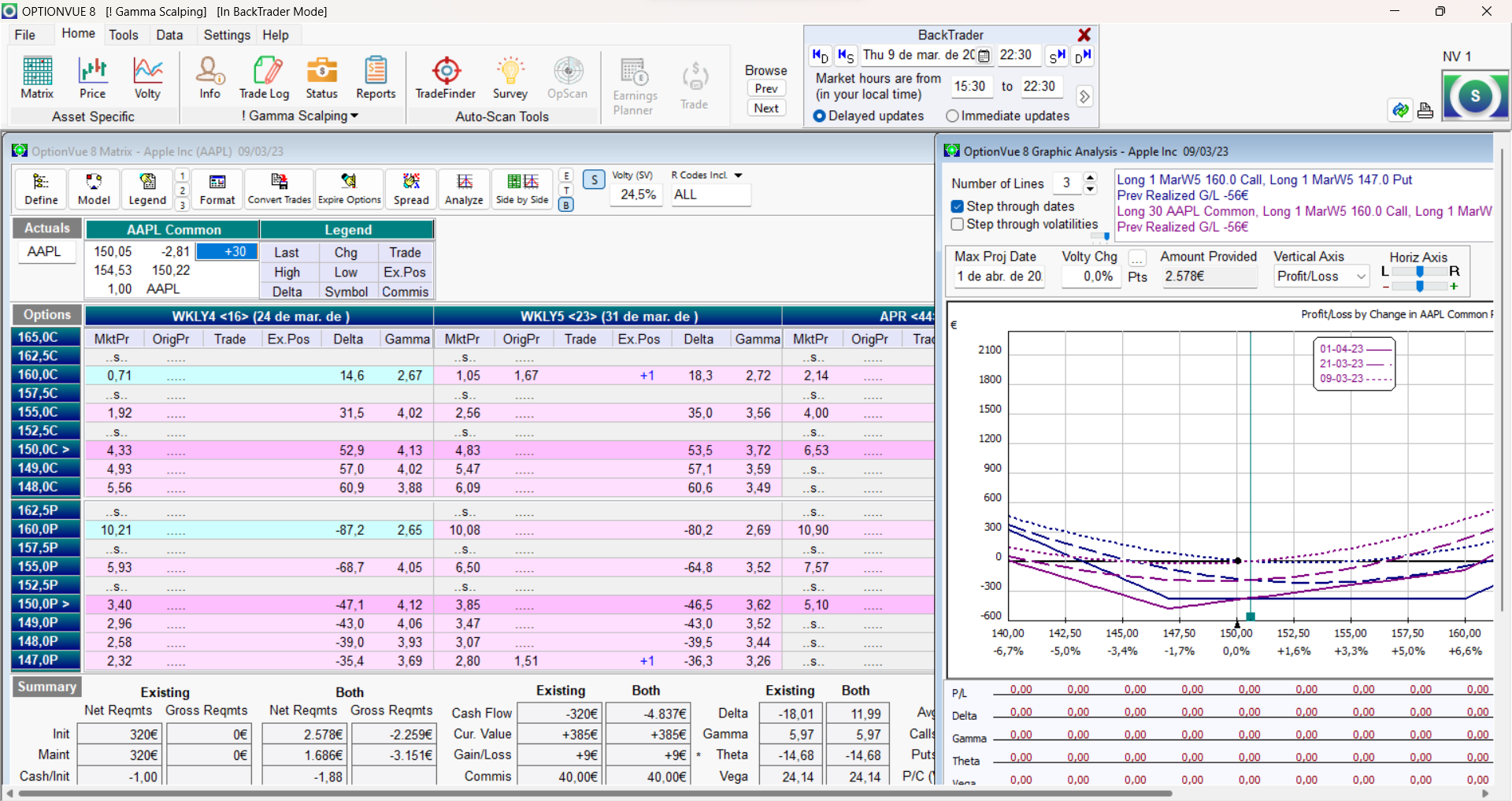Image resolution: width=1512 pixels, height=801 pixels.
Task: Select the Delayed updates radio button
Action: [819, 116]
